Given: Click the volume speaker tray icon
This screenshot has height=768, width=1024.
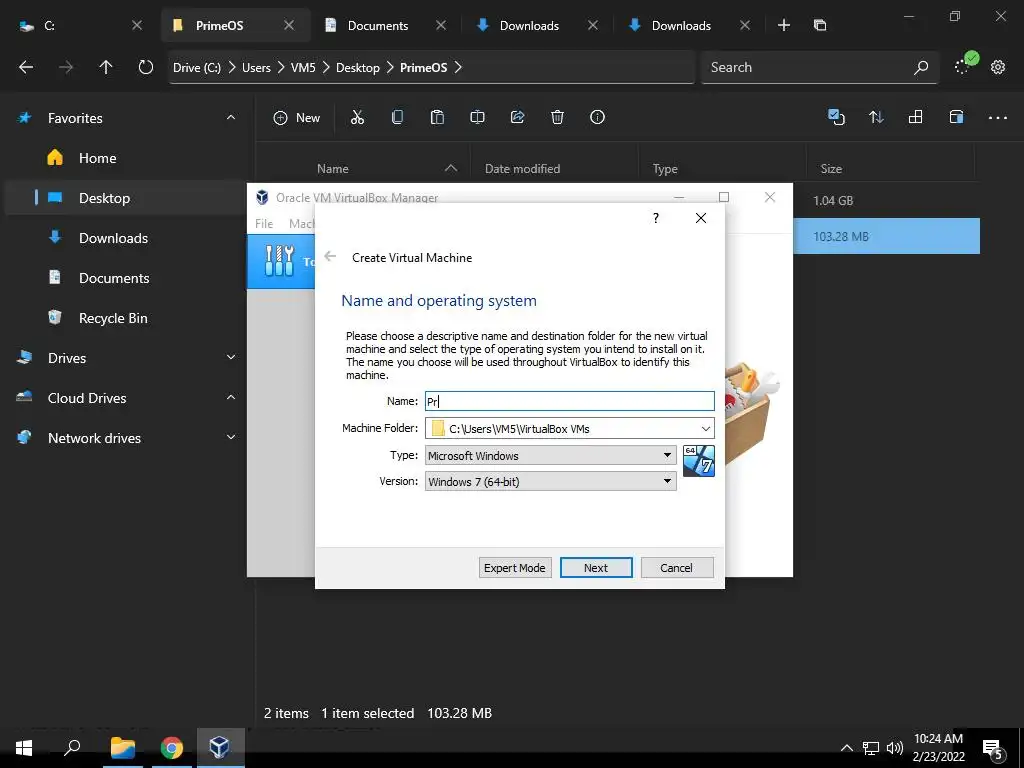Looking at the screenshot, I should tap(895, 748).
